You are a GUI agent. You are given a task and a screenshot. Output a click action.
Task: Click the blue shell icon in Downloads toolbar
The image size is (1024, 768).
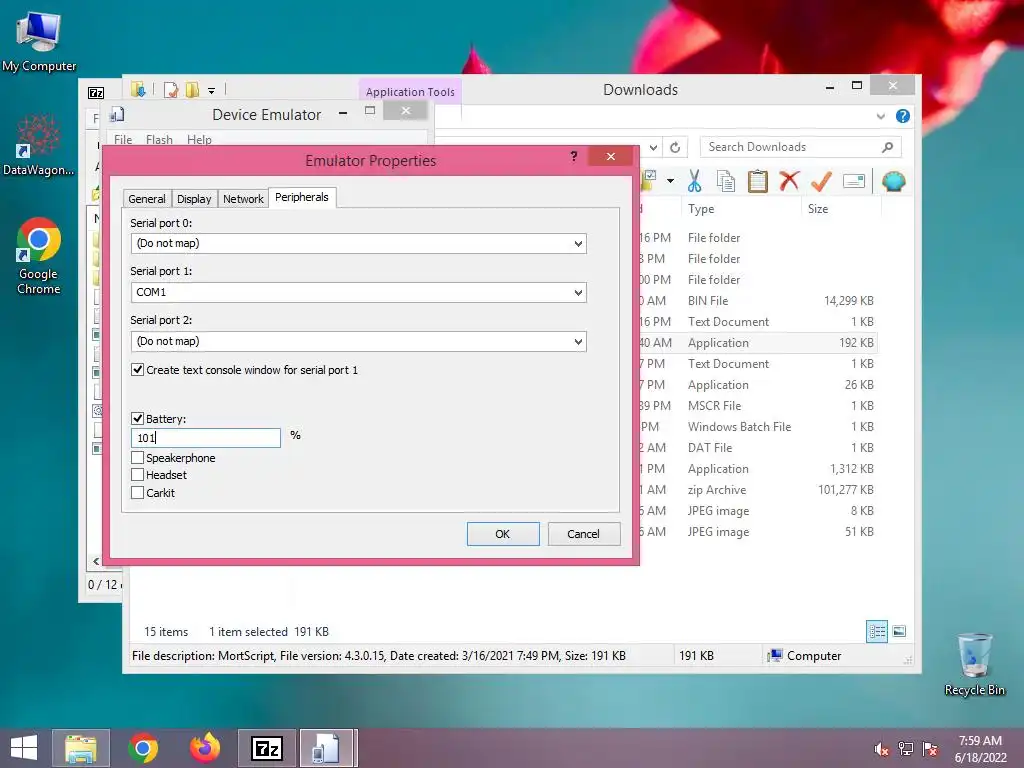pos(893,181)
